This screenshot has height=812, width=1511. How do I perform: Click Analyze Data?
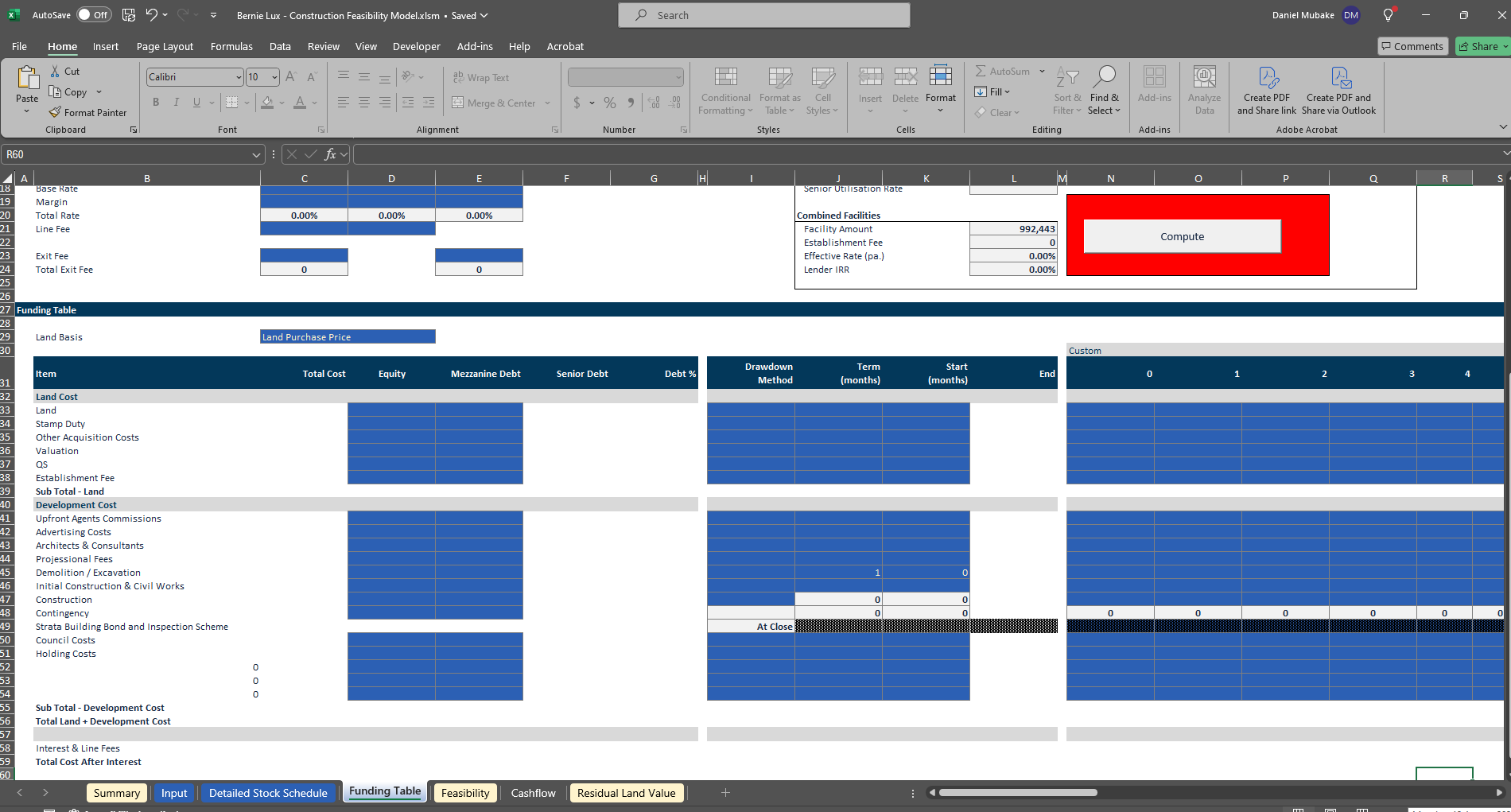(x=1204, y=91)
